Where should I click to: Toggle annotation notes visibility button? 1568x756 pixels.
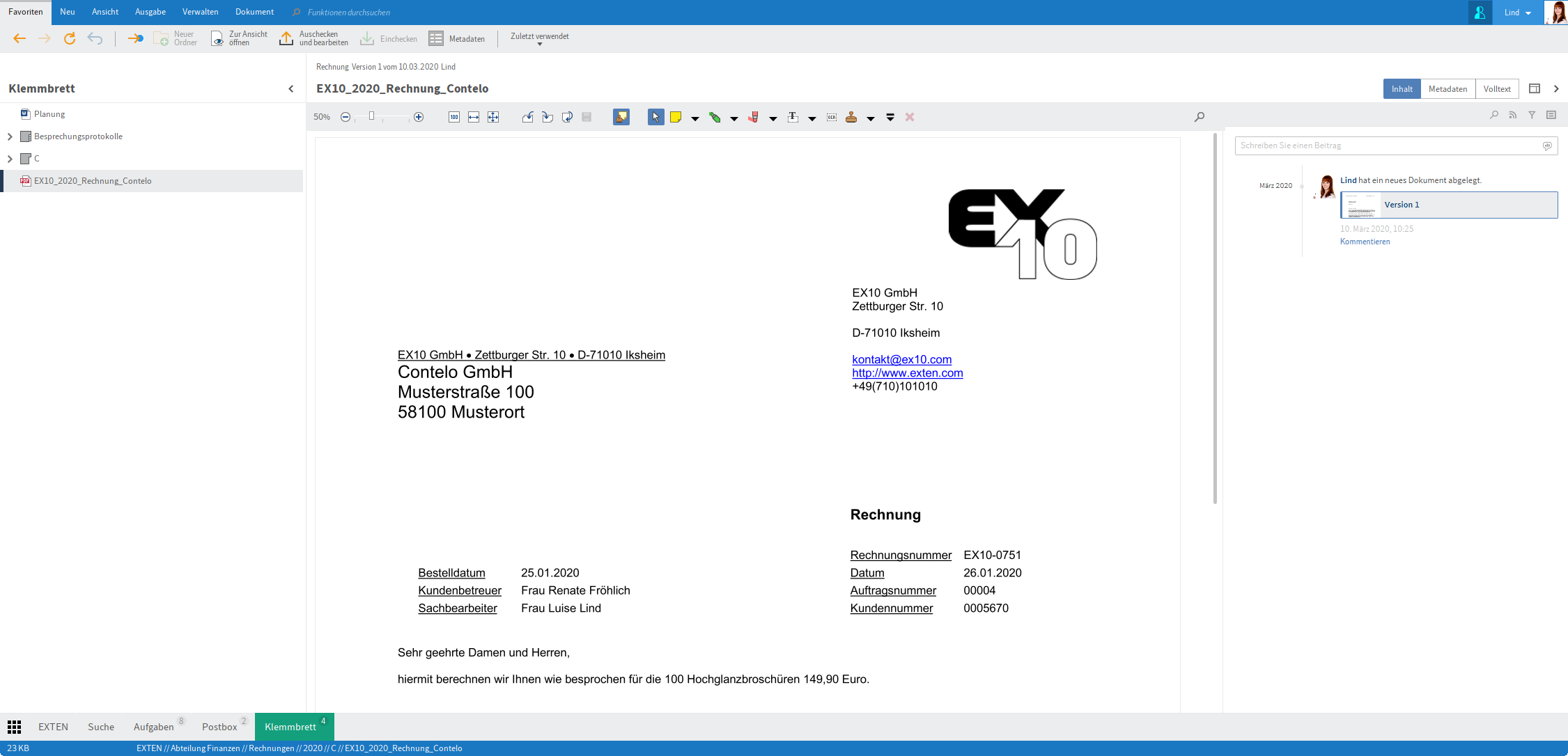[x=621, y=117]
